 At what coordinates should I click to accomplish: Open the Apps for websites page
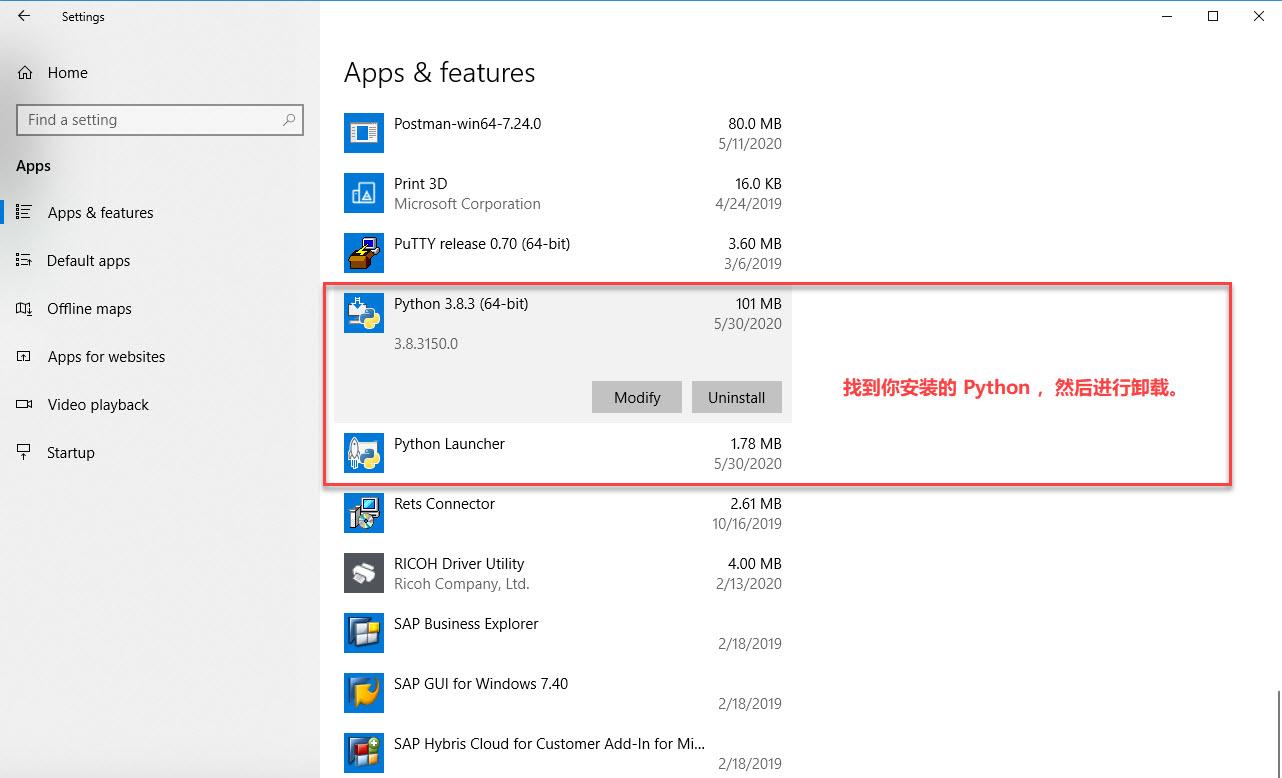pyautogui.click(x=160, y=356)
